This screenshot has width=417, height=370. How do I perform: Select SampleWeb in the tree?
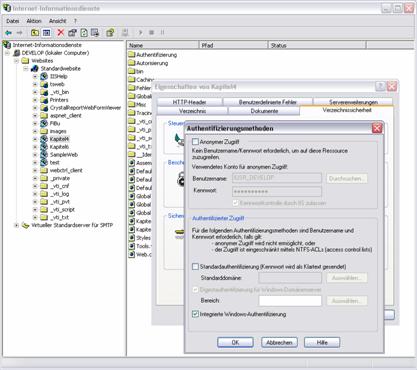click(64, 155)
